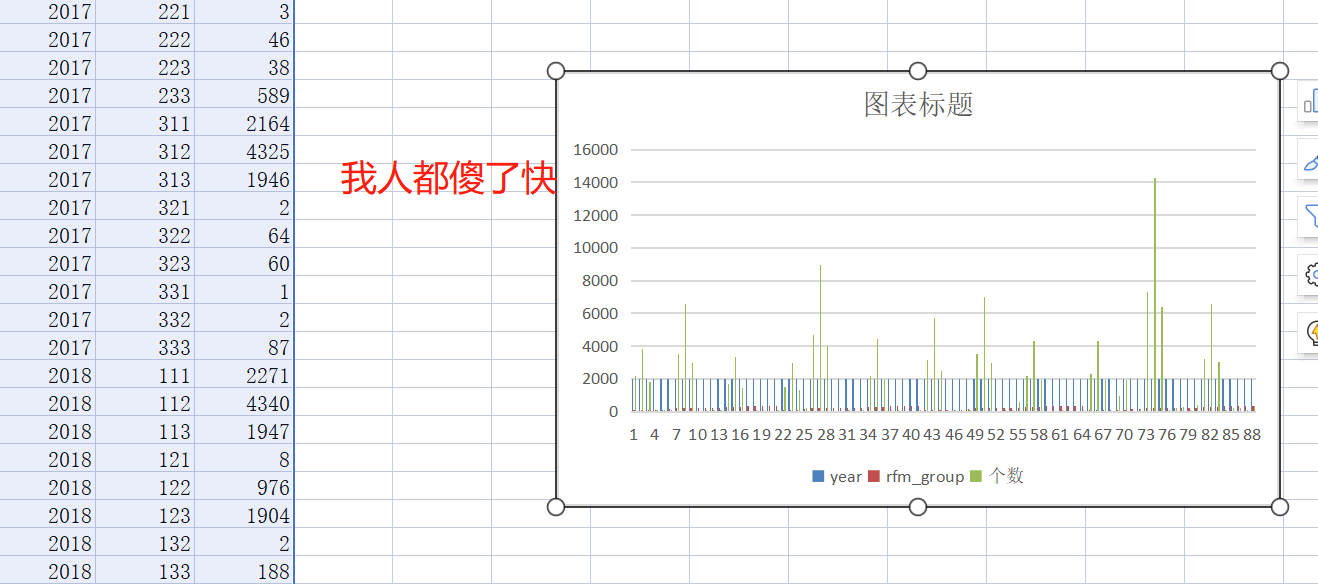Open the Chart Elements pane
The height and width of the screenshot is (584, 1318).
pos(1310,103)
